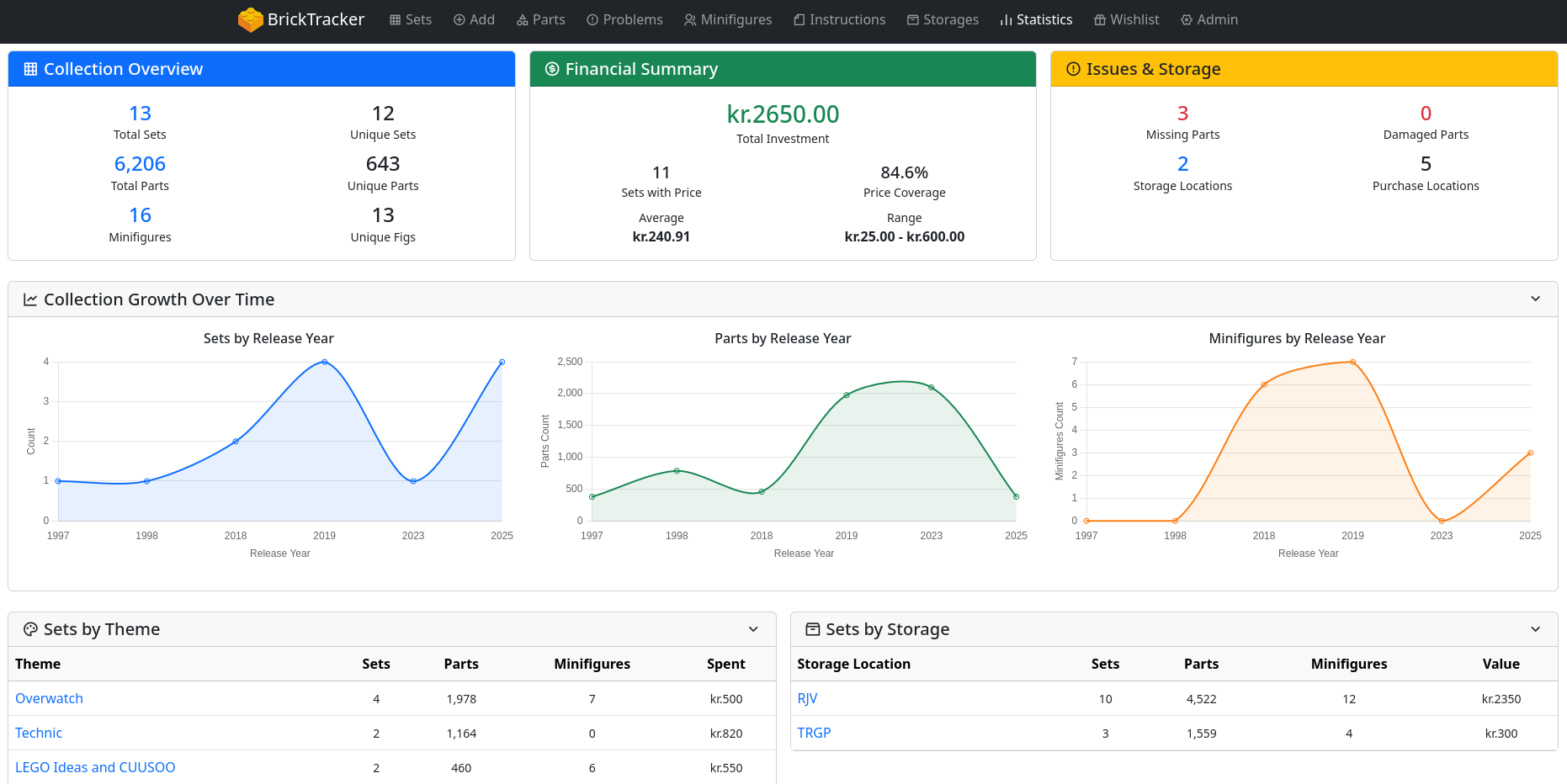This screenshot has height=784, width=1567.
Task: Collapse the Collection Growth Over Time section
Action: coord(1535,299)
